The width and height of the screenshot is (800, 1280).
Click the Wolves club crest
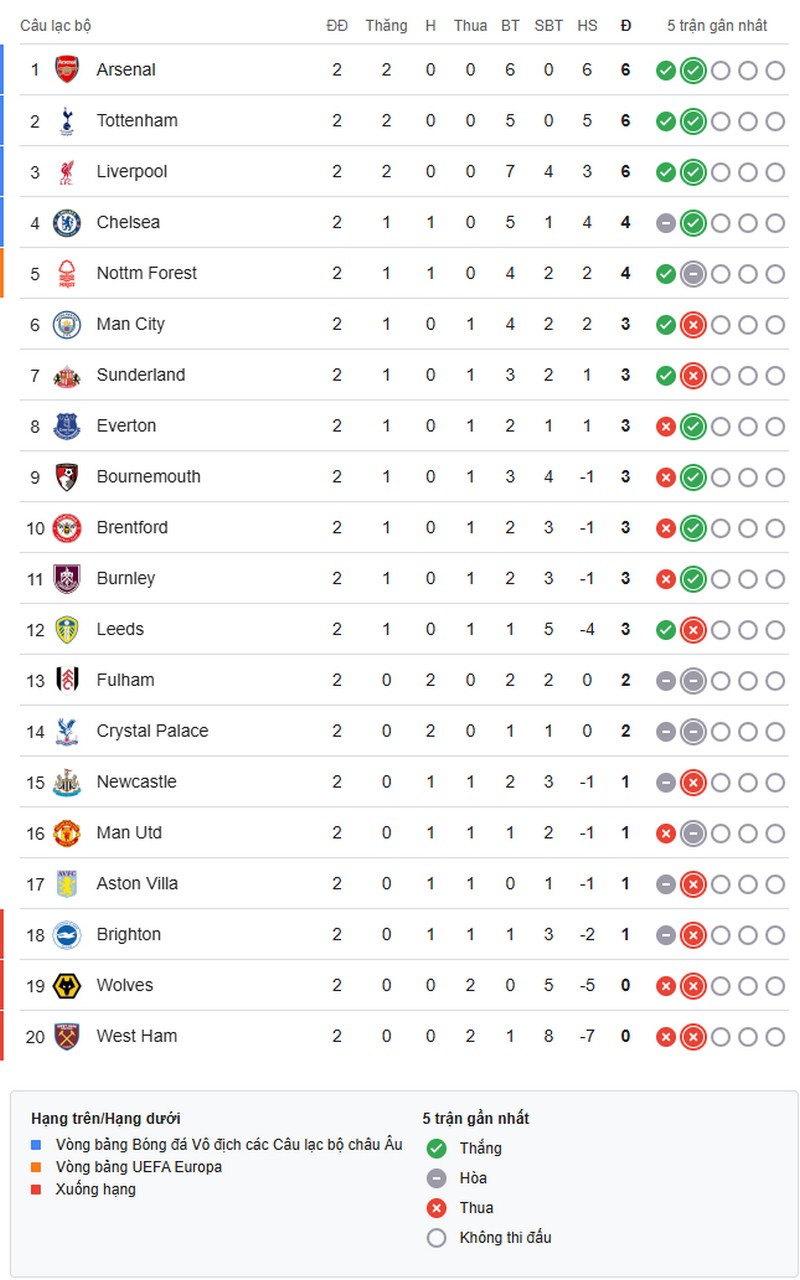point(67,985)
